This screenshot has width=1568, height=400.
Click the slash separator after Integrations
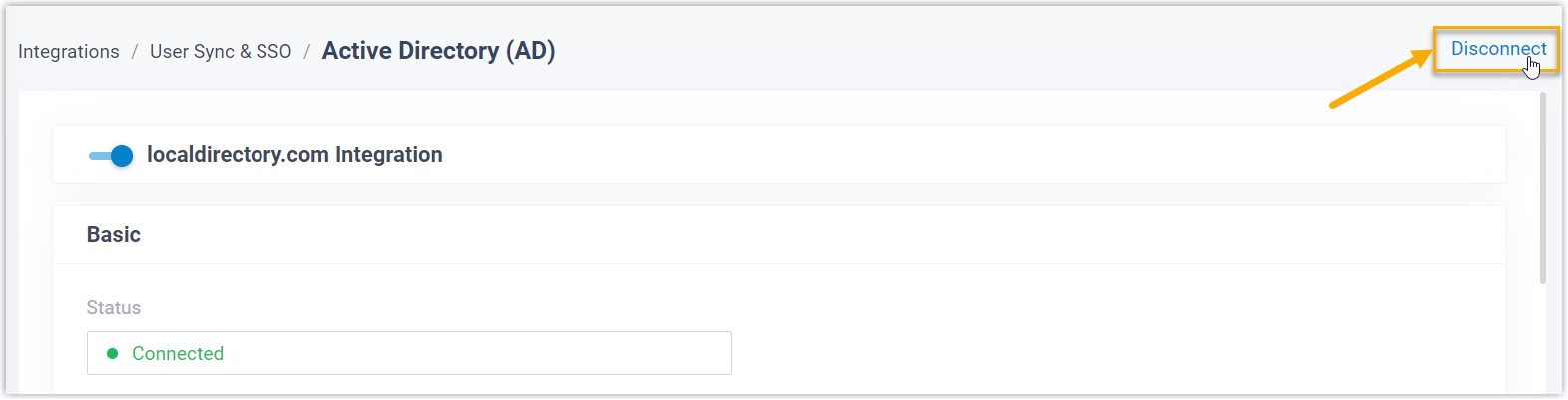pos(135,52)
